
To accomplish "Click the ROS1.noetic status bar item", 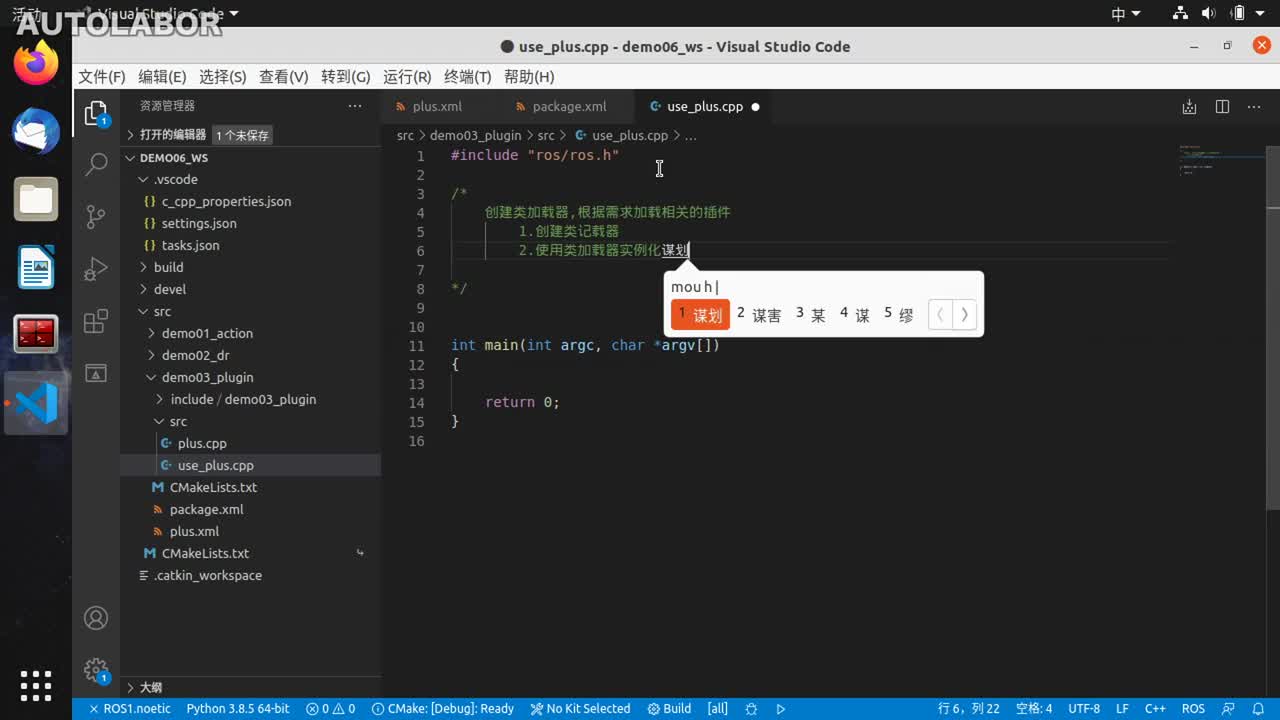I will 130,708.
